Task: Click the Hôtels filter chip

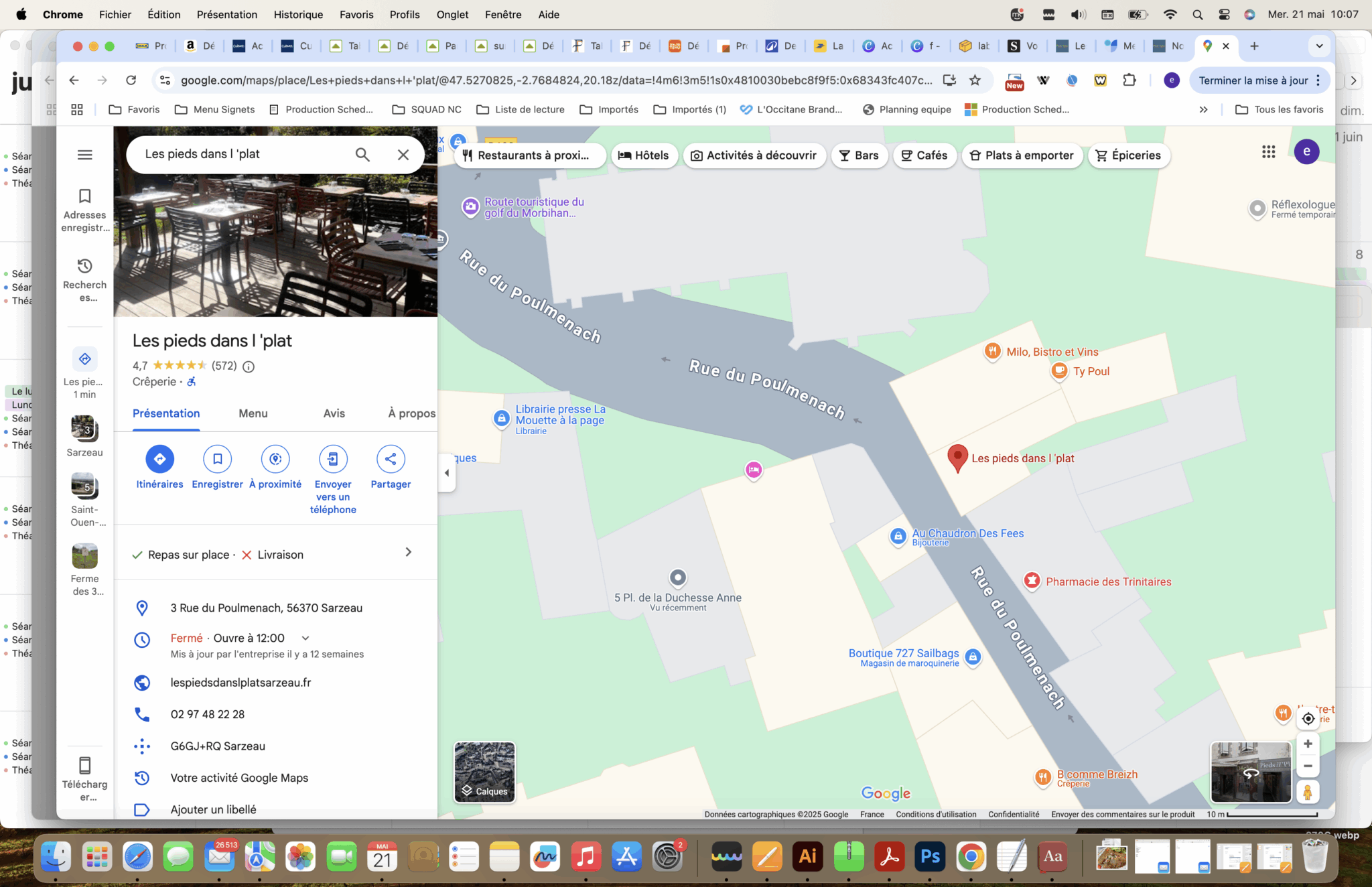Action: [x=643, y=155]
